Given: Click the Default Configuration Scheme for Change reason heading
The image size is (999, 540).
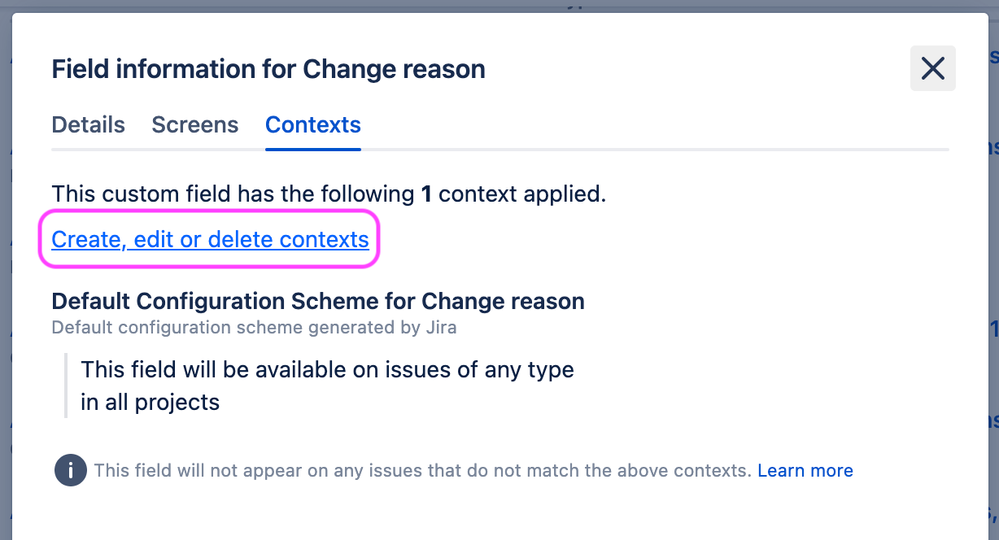Looking at the screenshot, I should pyautogui.click(x=318, y=301).
